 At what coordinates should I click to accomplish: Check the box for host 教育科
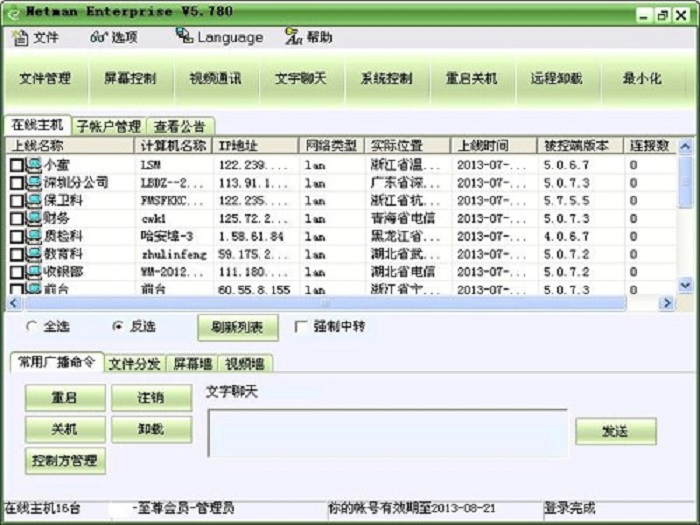click(17, 254)
